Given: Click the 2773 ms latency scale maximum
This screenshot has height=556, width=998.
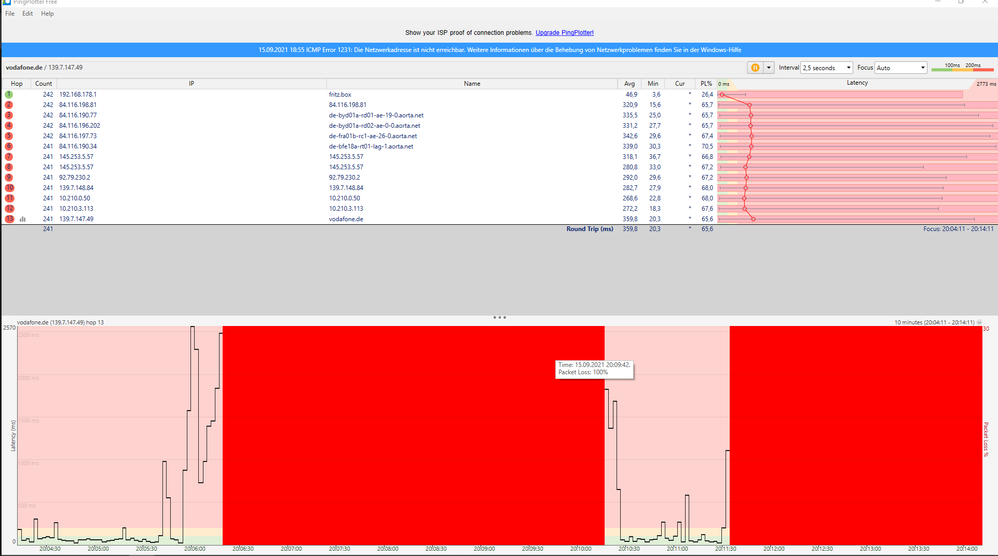Looking at the screenshot, I should [x=986, y=84].
